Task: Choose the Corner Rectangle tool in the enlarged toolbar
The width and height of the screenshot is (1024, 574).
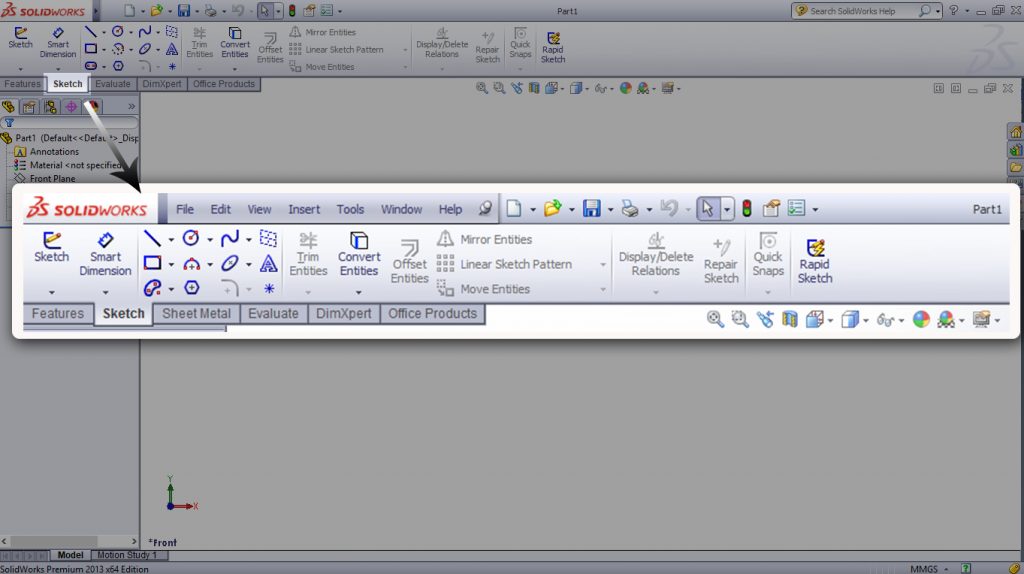Action: [152, 263]
